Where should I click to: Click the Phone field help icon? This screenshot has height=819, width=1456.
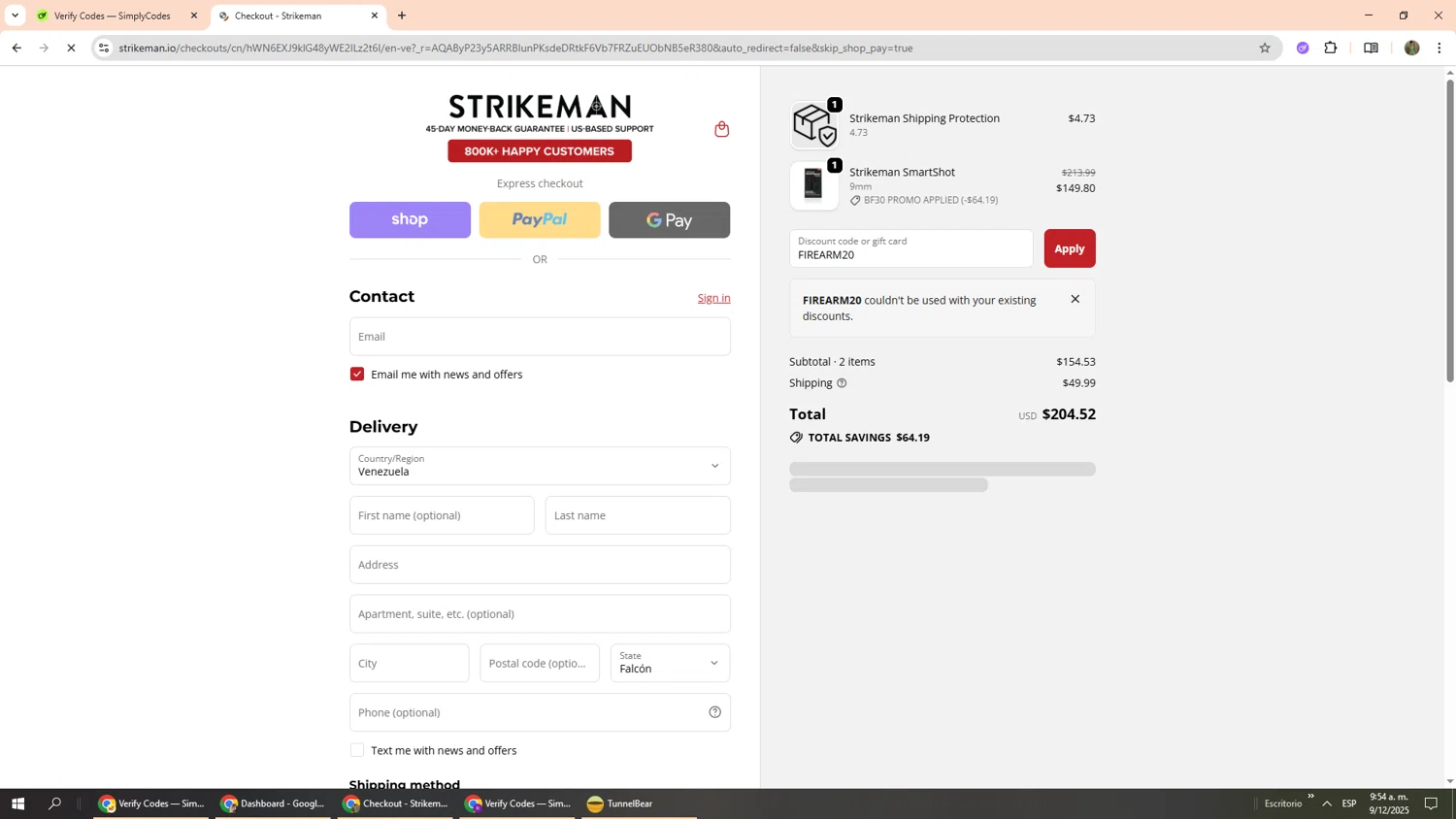[714, 712]
